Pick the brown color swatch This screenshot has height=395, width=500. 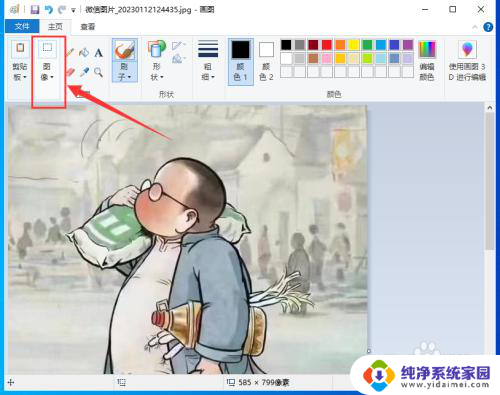(x=313, y=58)
